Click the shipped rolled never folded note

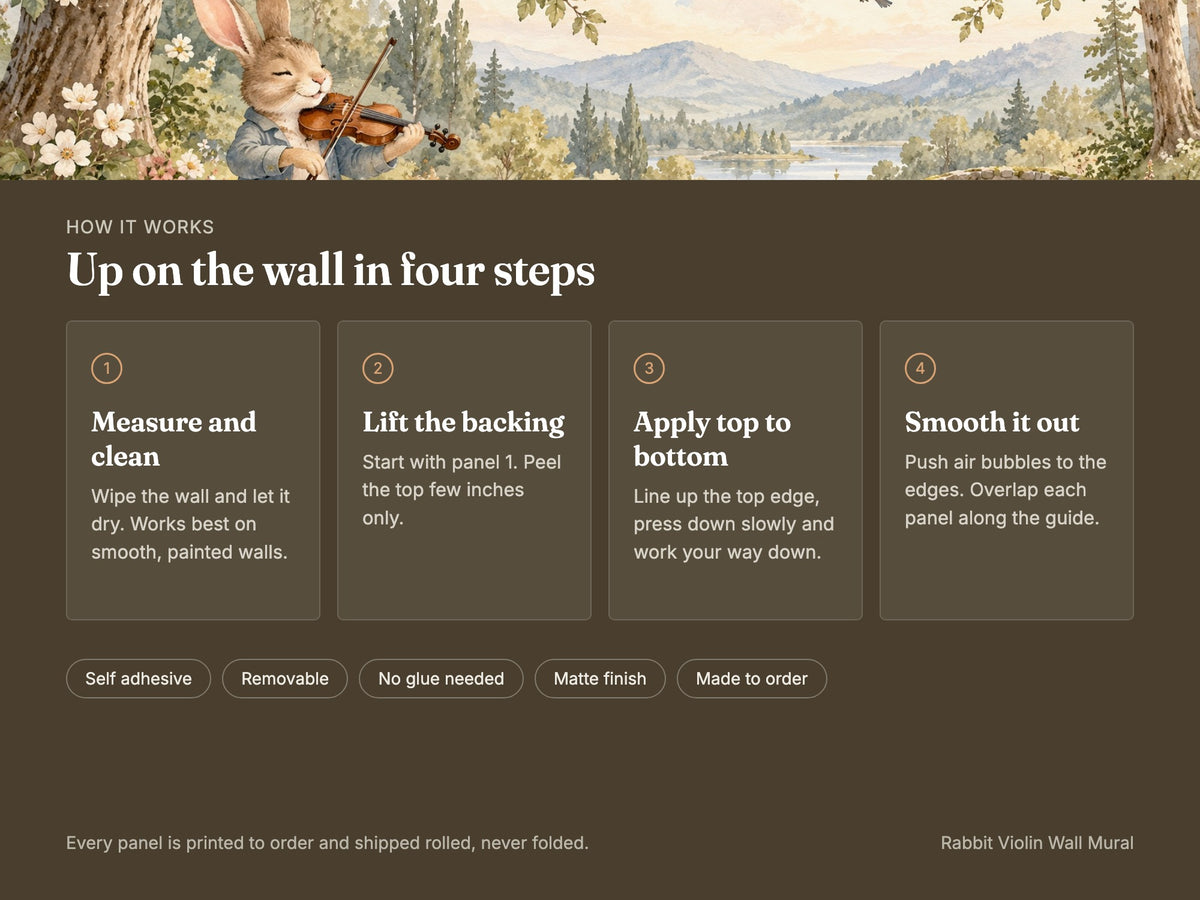pos(327,843)
